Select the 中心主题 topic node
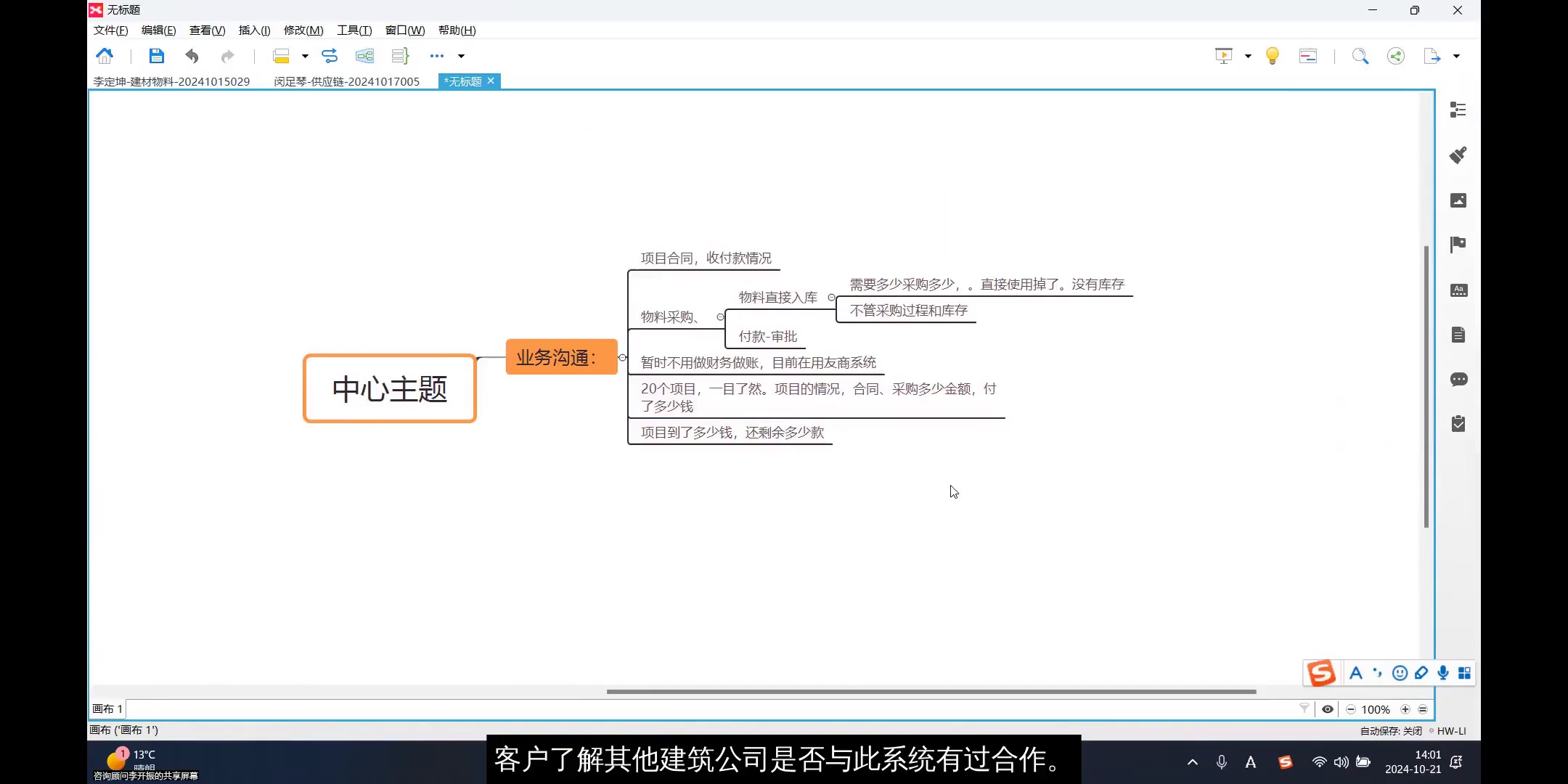 pyautogui.click(x=389, y=388)
